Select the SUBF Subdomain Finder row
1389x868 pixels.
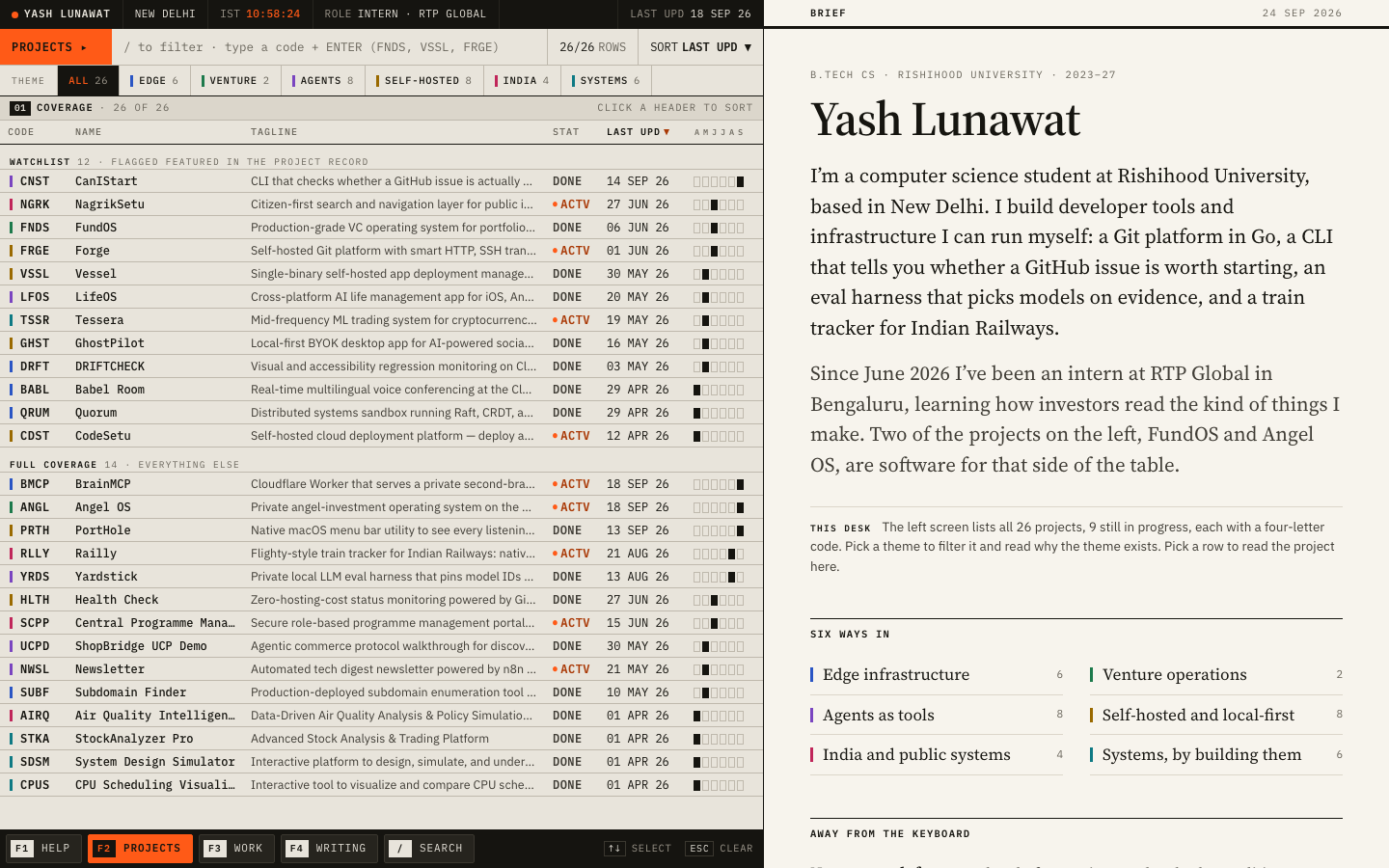coord(381,692)
